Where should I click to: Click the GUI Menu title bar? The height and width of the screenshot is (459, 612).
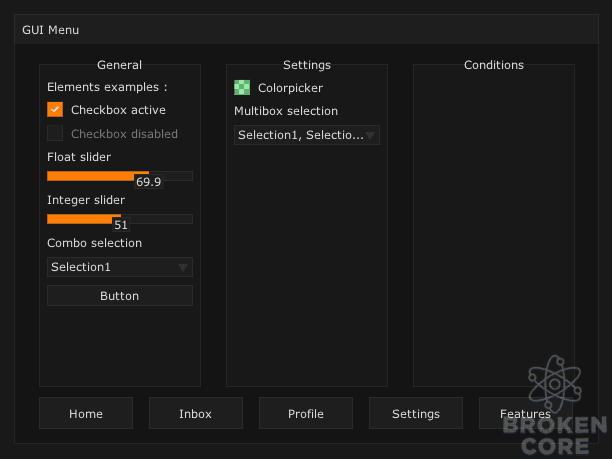(x=306, y=30)
